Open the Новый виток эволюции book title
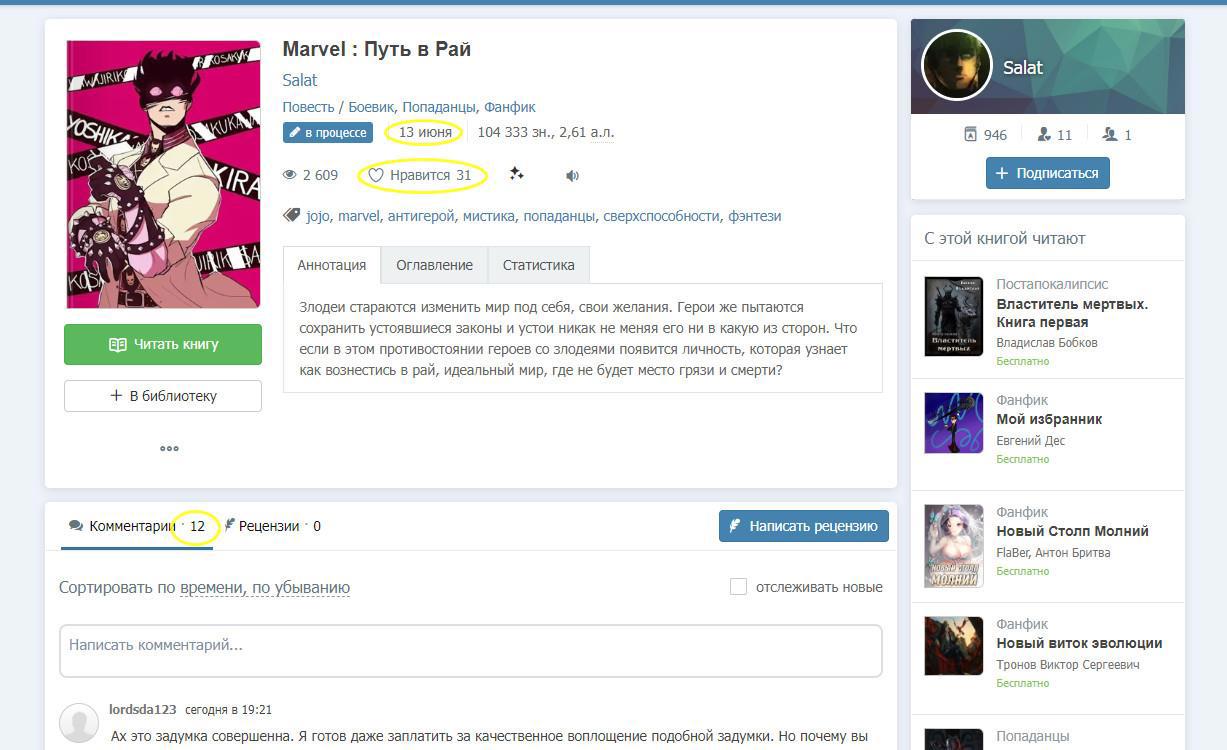This screenshot has height=750, width=1227. [1079, 643]
